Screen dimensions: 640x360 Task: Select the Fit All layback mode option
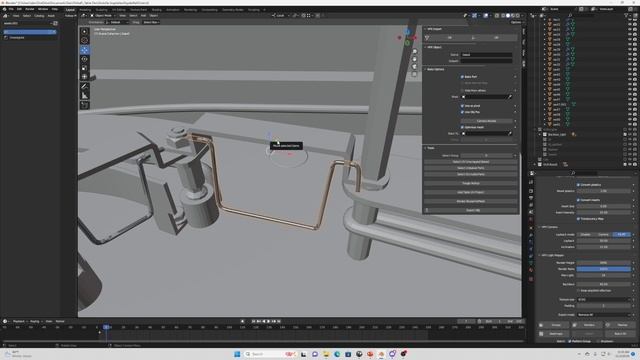[x=621, y=235]
